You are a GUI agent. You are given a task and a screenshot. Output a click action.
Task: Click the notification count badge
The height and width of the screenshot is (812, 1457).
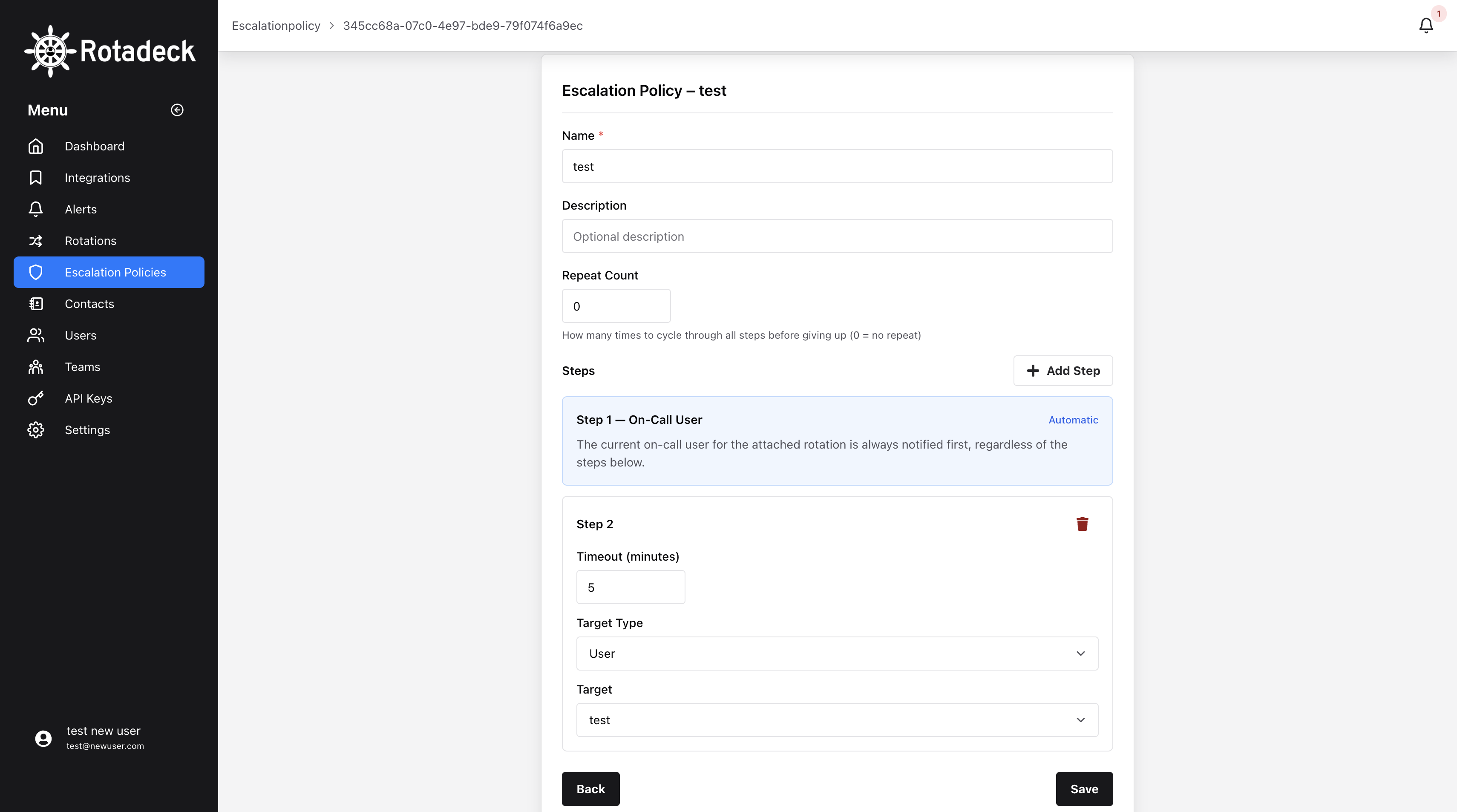pos(1438,14)
